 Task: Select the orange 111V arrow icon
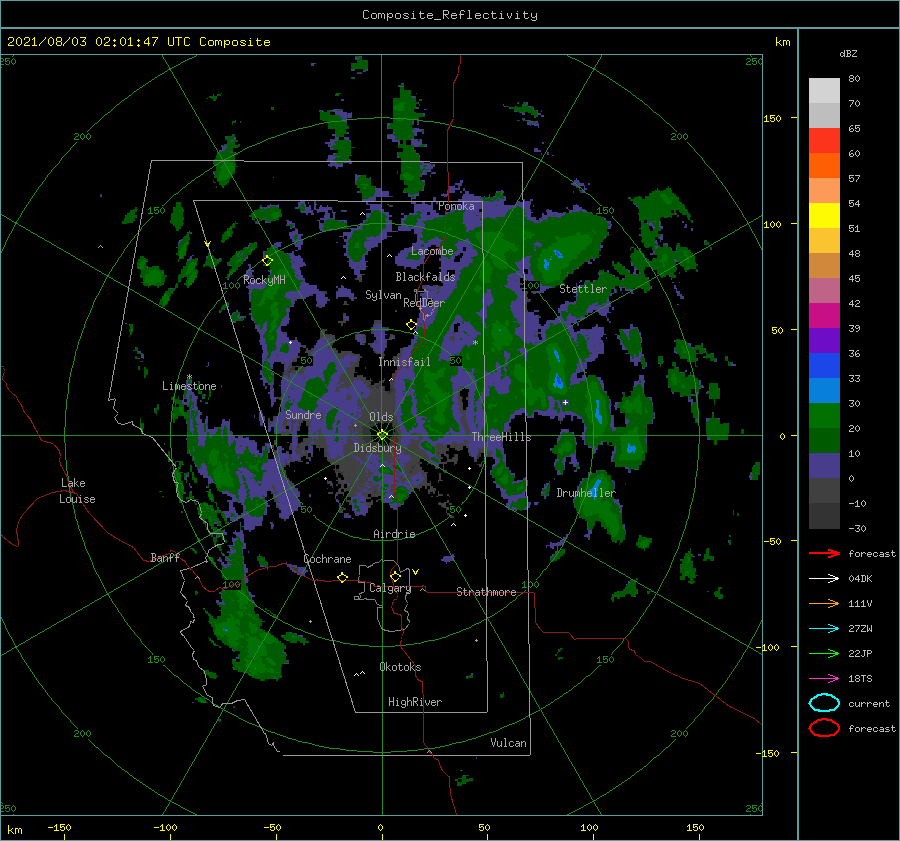click(824, 603)
